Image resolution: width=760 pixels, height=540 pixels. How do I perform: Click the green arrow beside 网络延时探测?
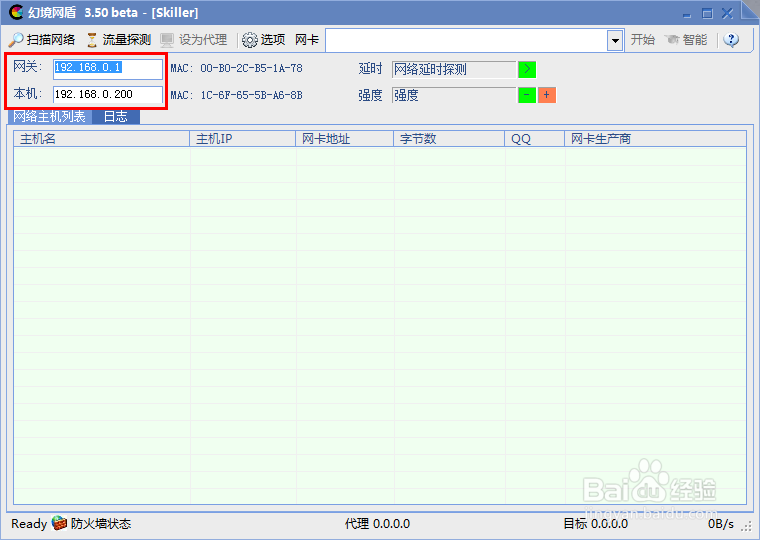[527, 69]
